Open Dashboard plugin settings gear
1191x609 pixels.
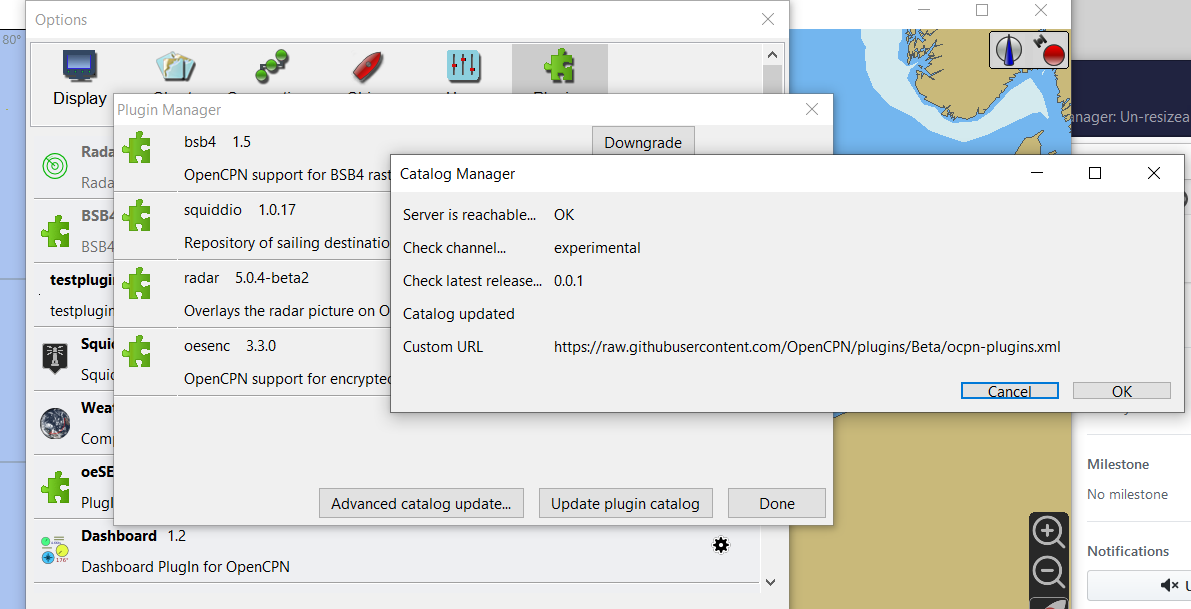721,544
